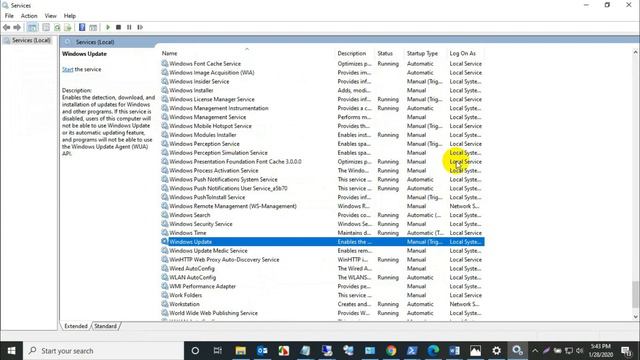Screen dimensions: 640x360
Task: Sort by the Name column header
Action: tap(247, 53)
